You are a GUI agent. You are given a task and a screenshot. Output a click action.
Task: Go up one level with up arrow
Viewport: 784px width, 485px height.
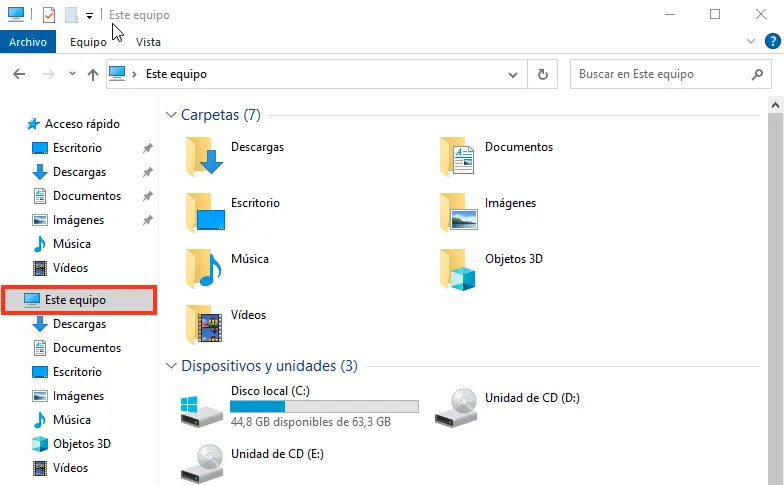pos(92,74)
